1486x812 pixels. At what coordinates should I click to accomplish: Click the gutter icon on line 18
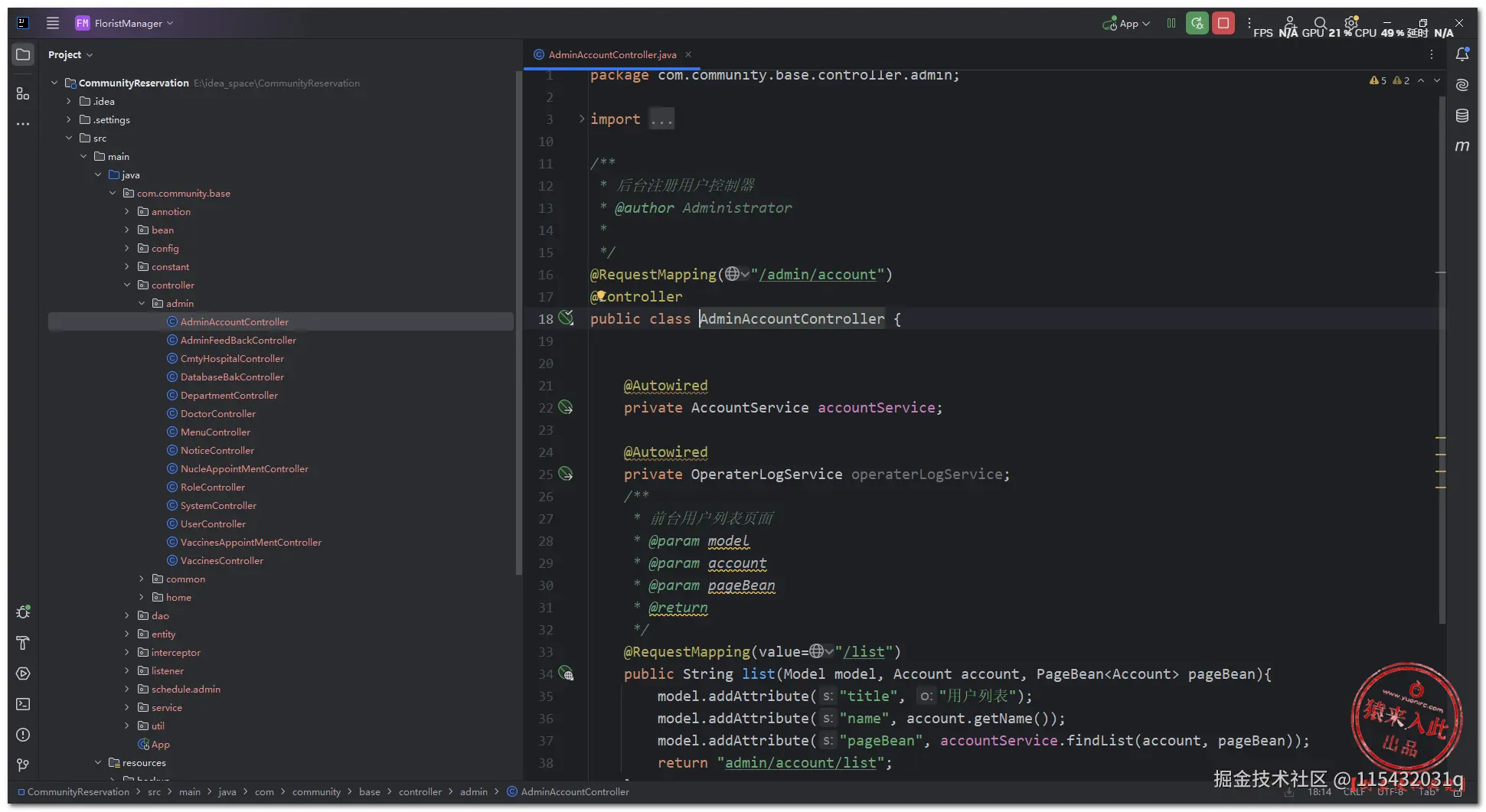[x=566, y=318]
